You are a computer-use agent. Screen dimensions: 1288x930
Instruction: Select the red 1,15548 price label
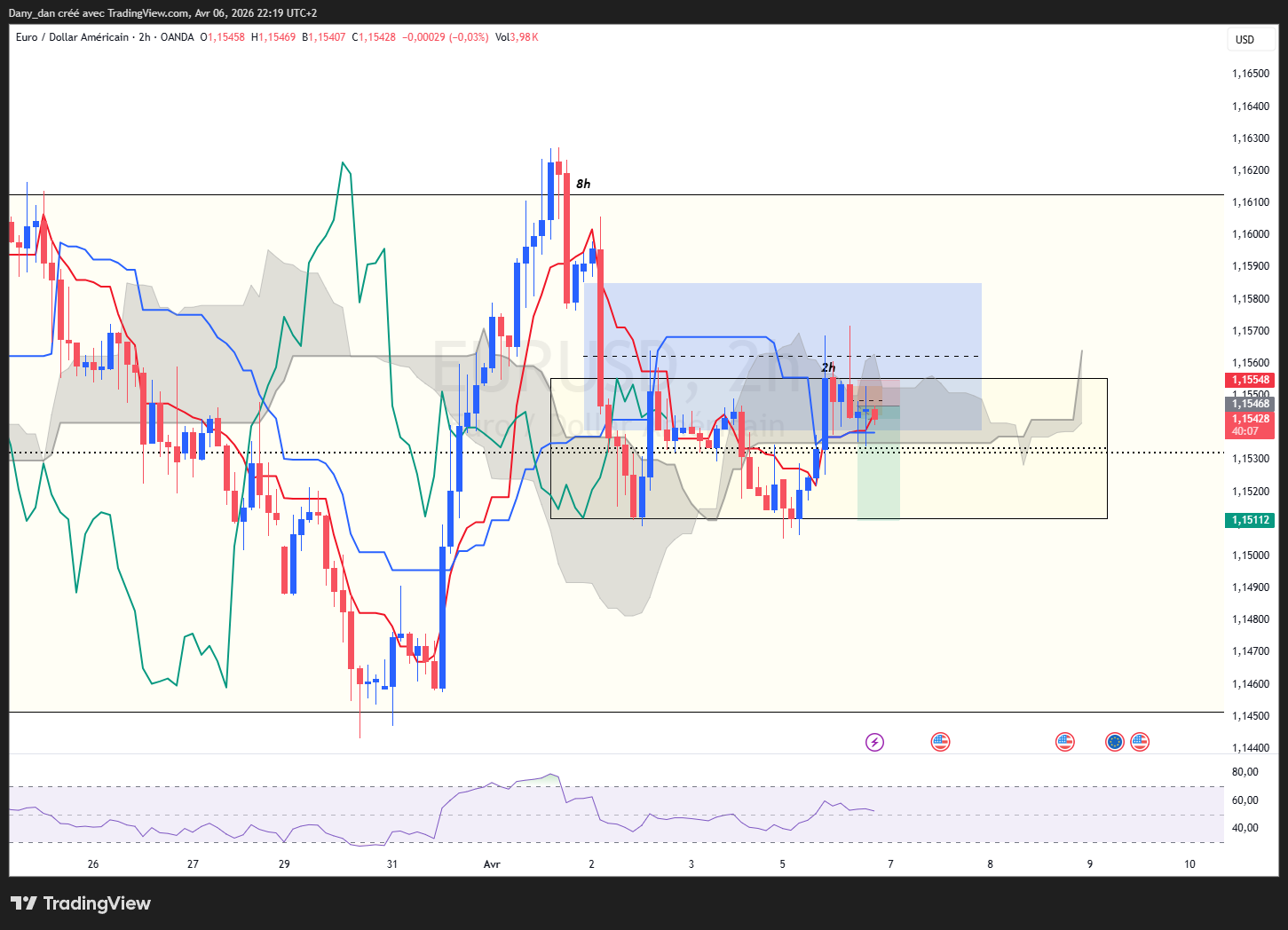1251,380
